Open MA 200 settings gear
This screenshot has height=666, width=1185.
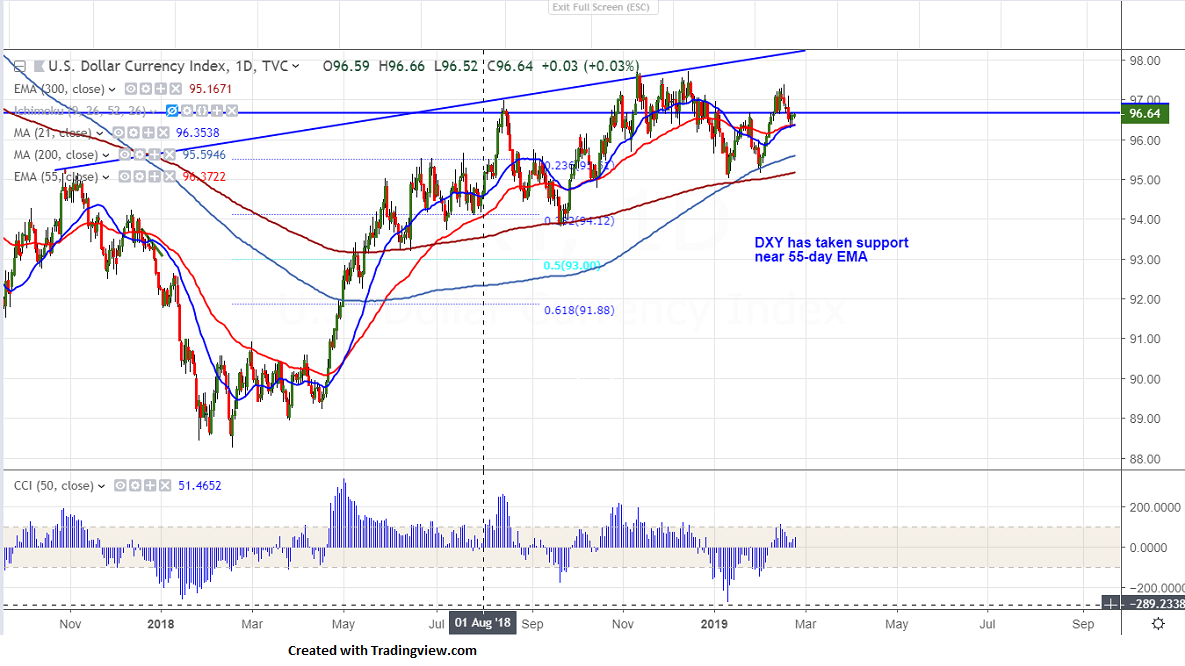pyautogui.click(x=140, y=155)
